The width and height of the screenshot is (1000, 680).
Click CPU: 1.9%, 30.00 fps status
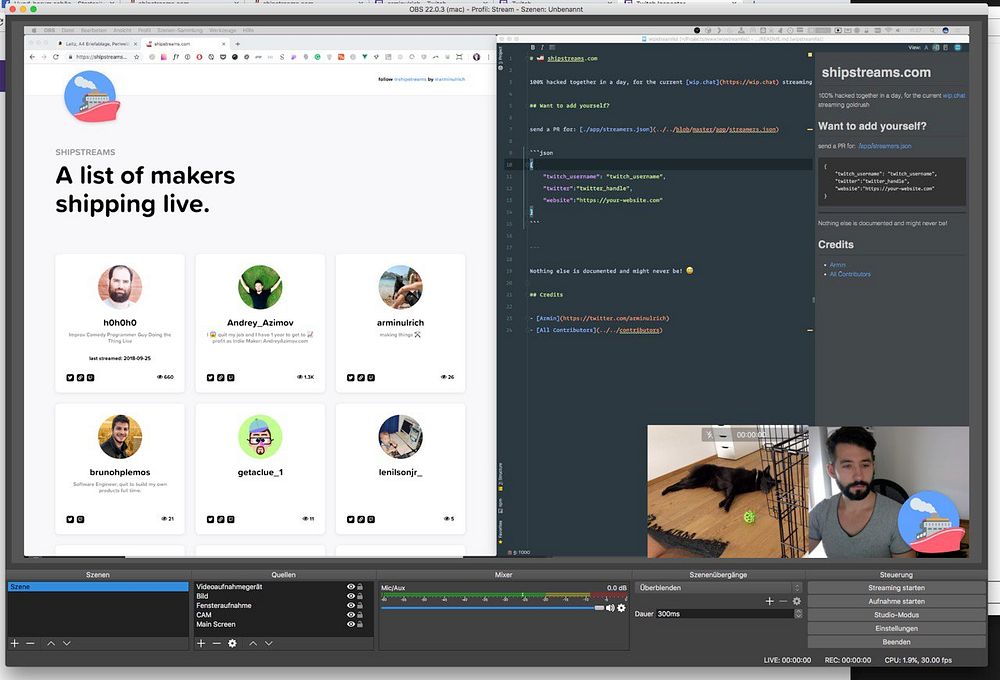(x=918, y=660)
